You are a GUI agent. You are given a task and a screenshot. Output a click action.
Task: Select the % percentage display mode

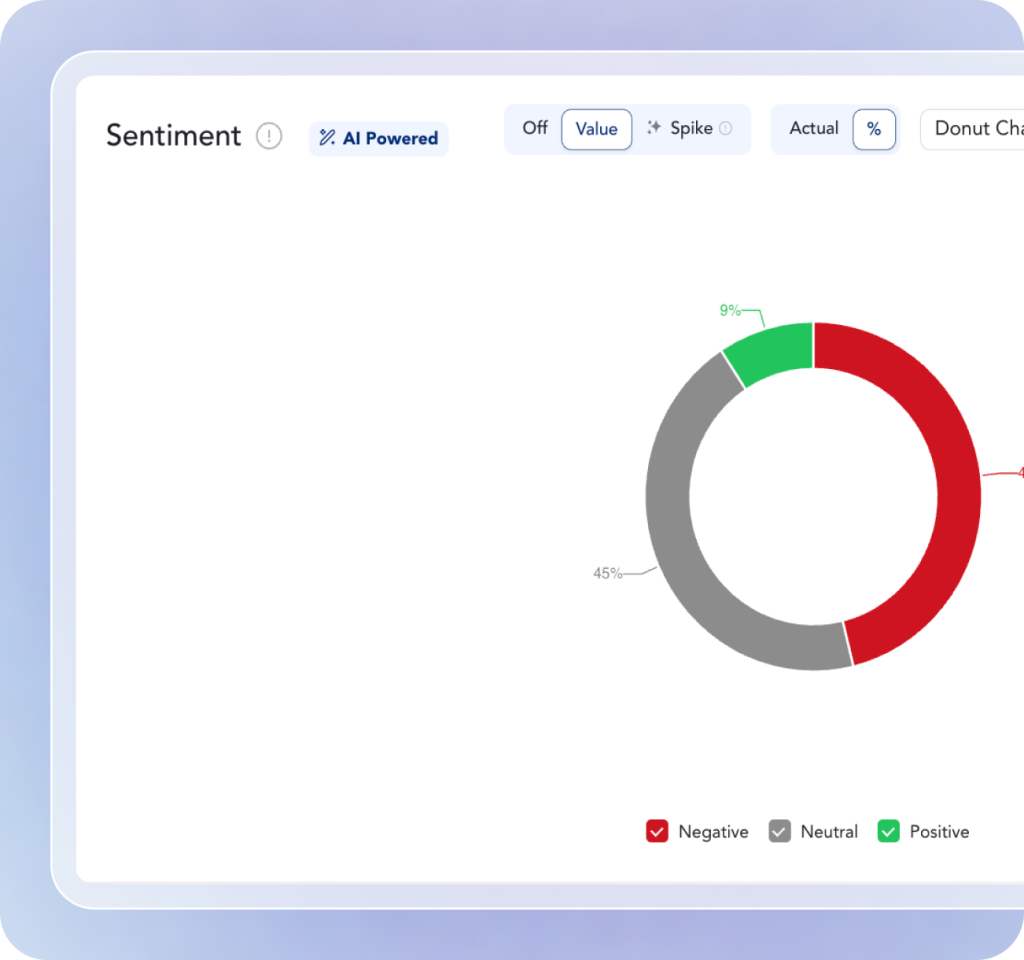[874, 129]
